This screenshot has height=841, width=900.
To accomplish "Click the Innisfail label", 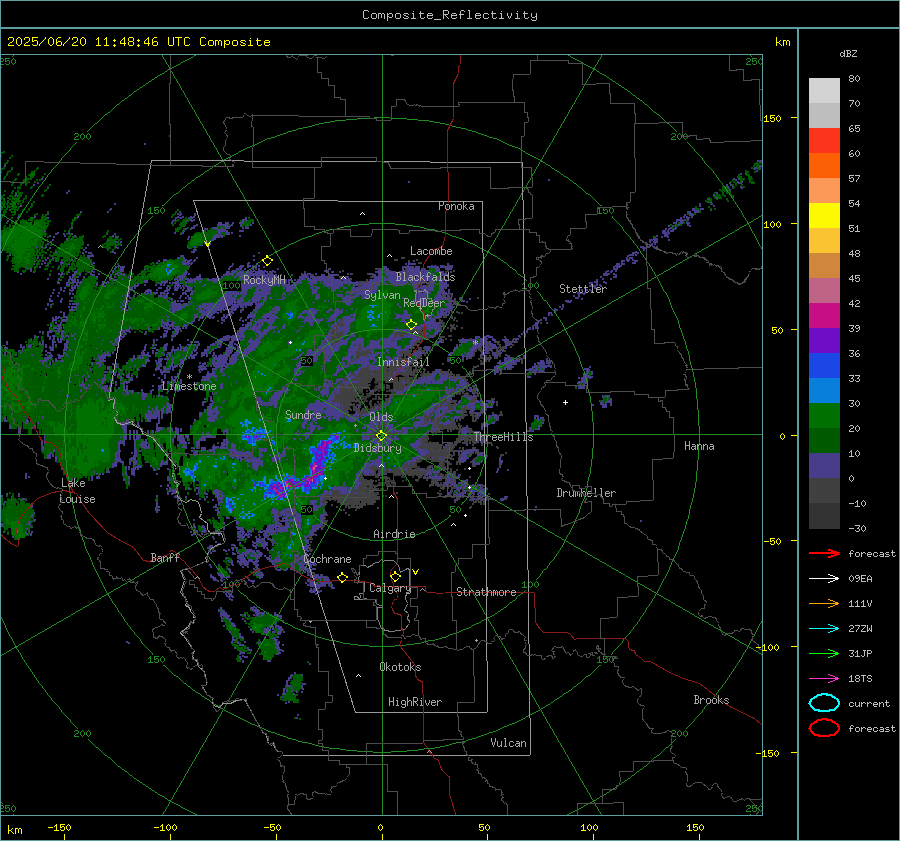I will (403, 362).
